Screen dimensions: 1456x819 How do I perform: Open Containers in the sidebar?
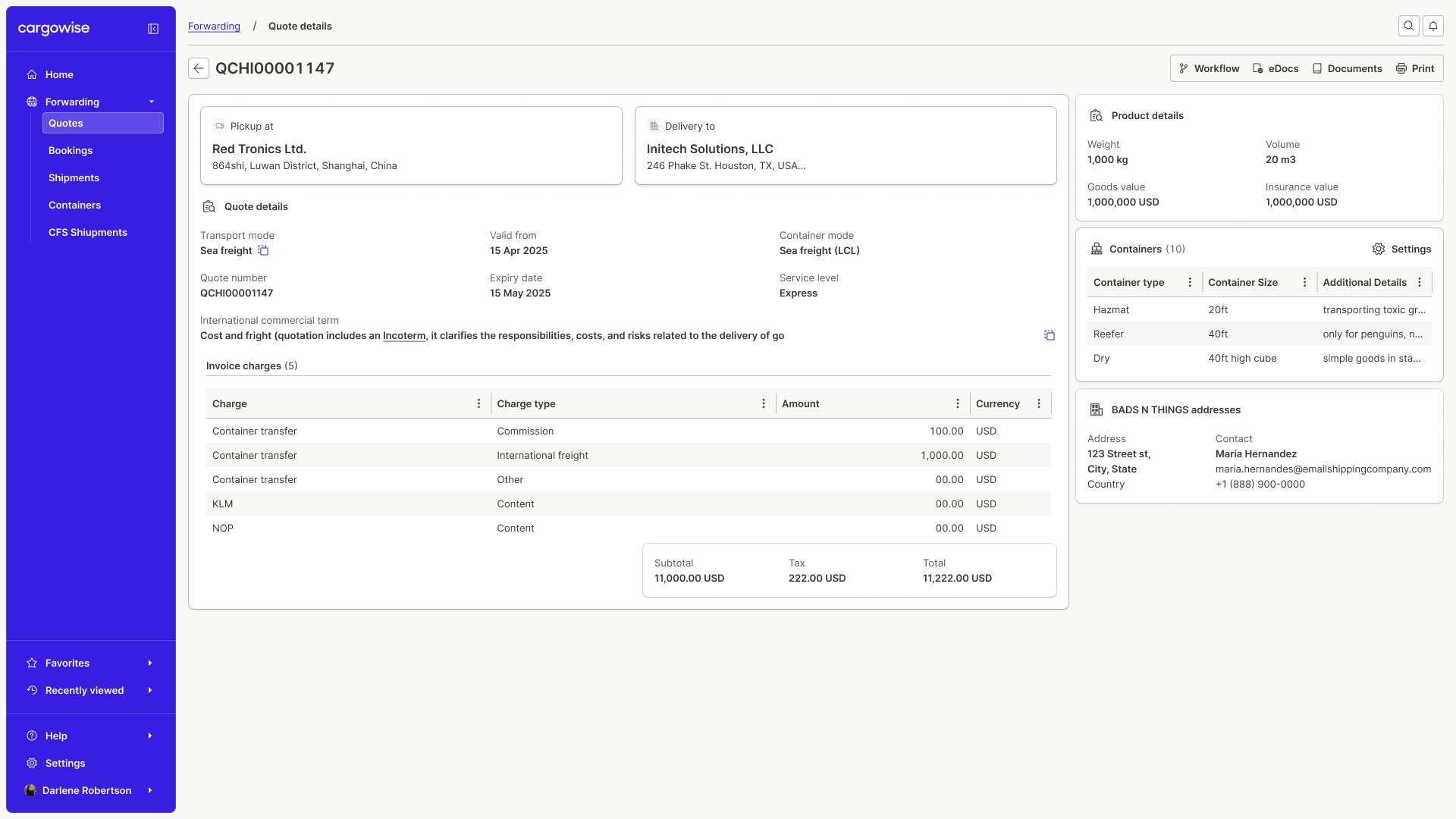pos(103,205)
